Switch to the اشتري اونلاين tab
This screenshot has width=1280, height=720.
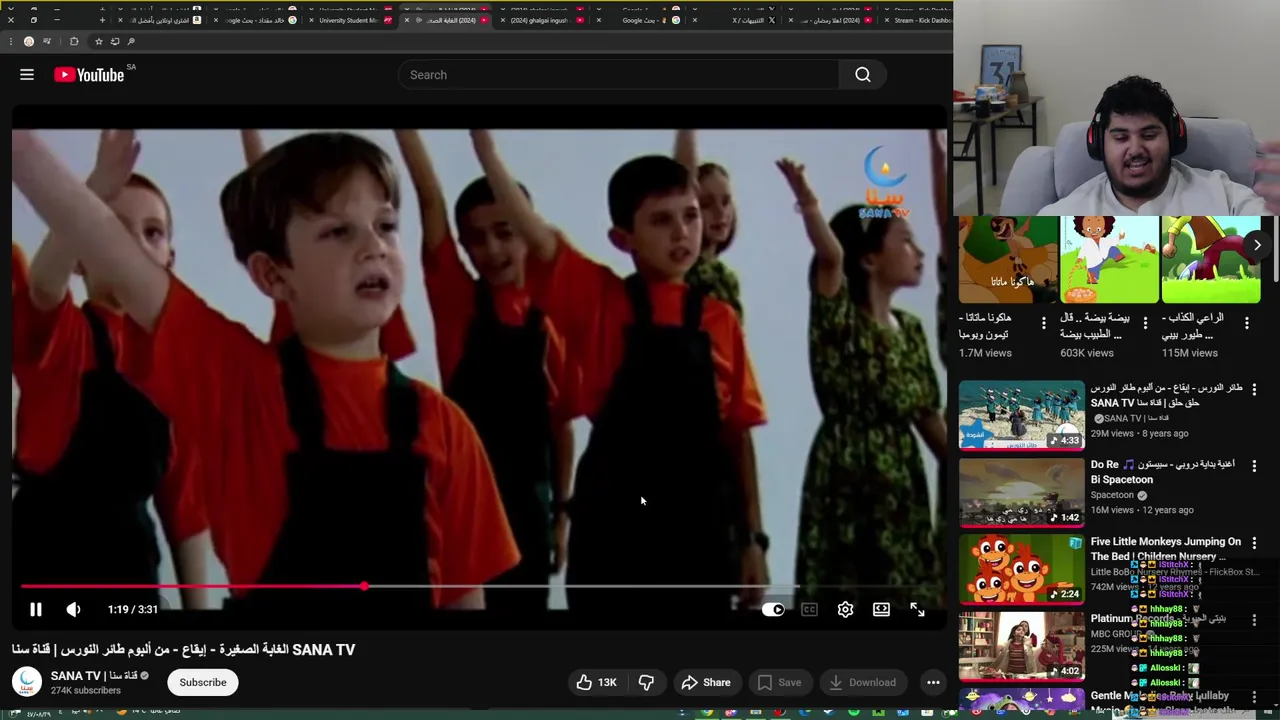coord(160,20)
